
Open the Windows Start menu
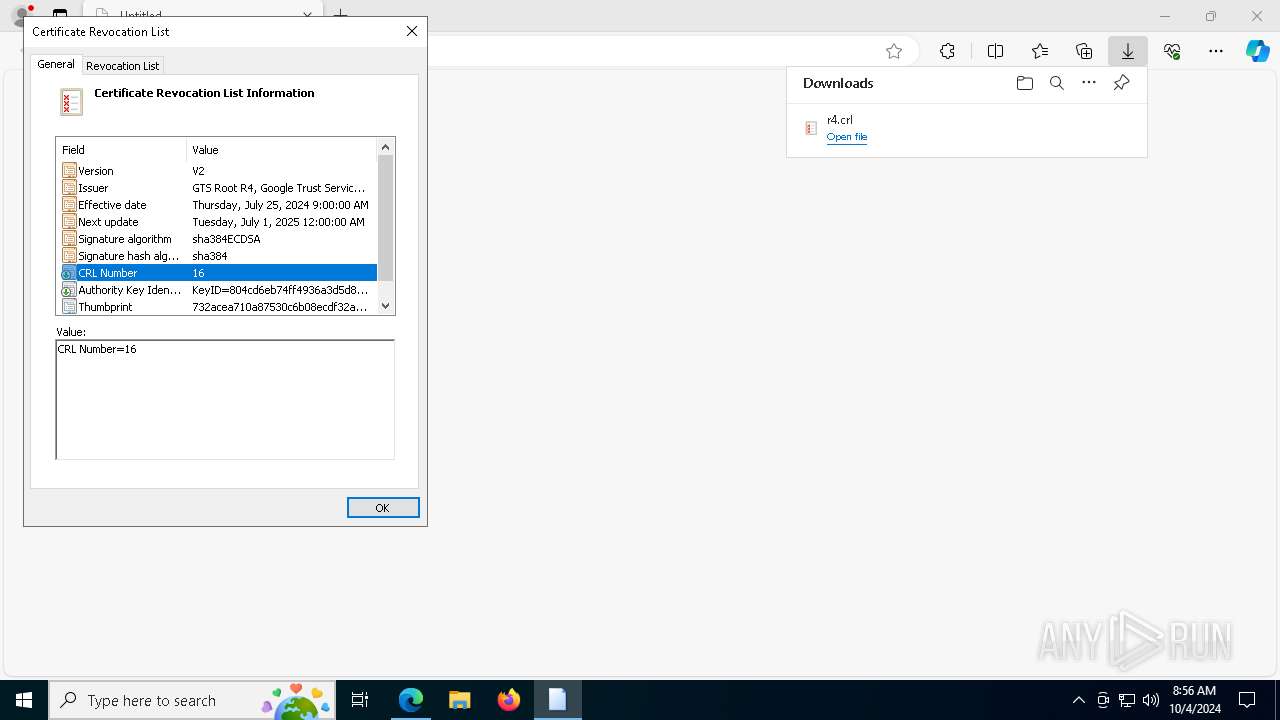24,700
